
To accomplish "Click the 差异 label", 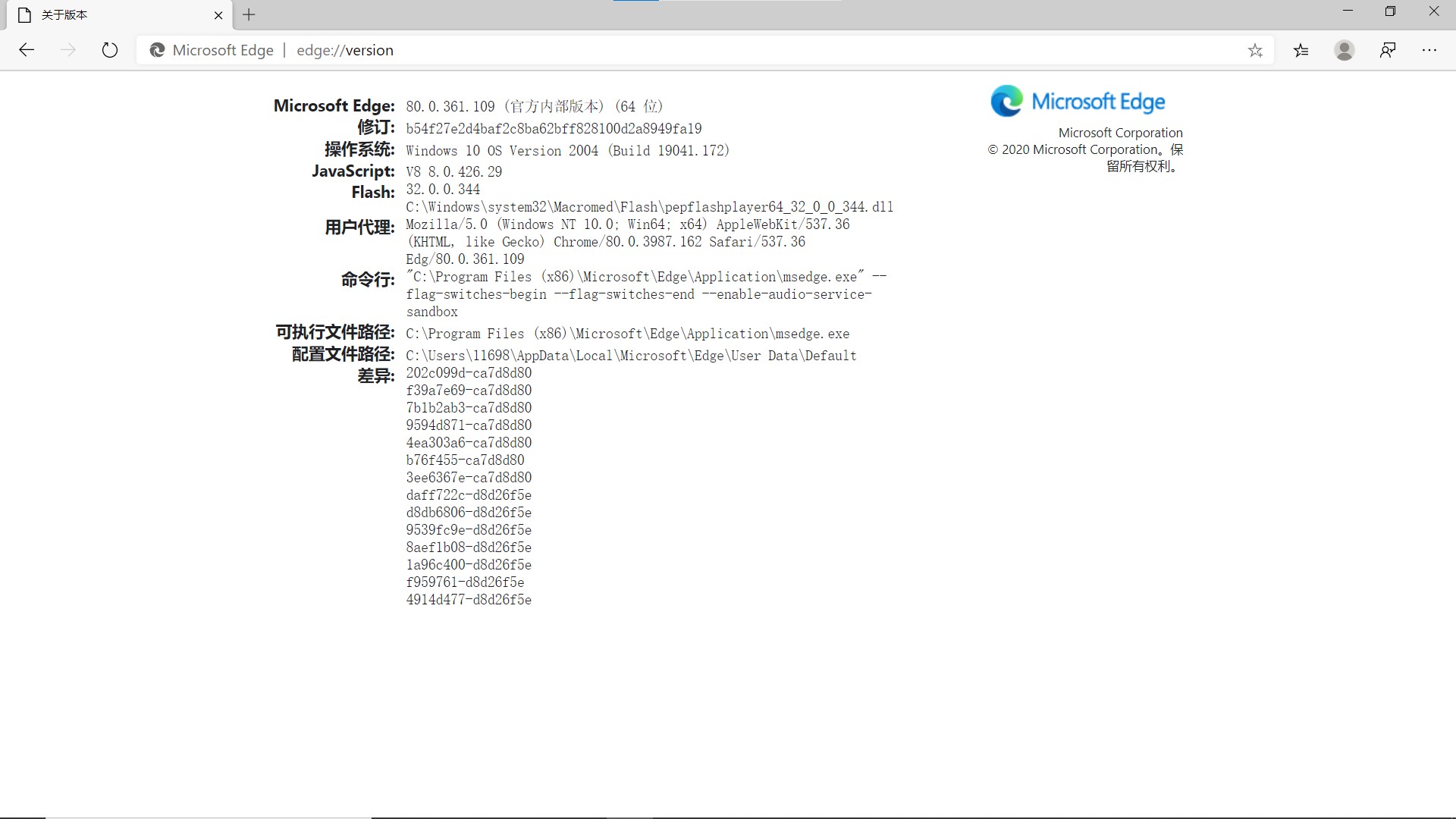I will (x=376, y=376).
